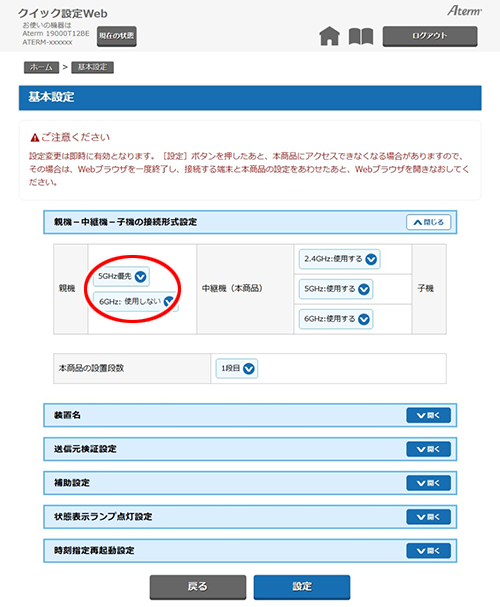Viewport: 500px width, 607px height.
Task: Open the 5GHz優先 parent dropdown
Action: pyautogui.click(x=122, y=276)
